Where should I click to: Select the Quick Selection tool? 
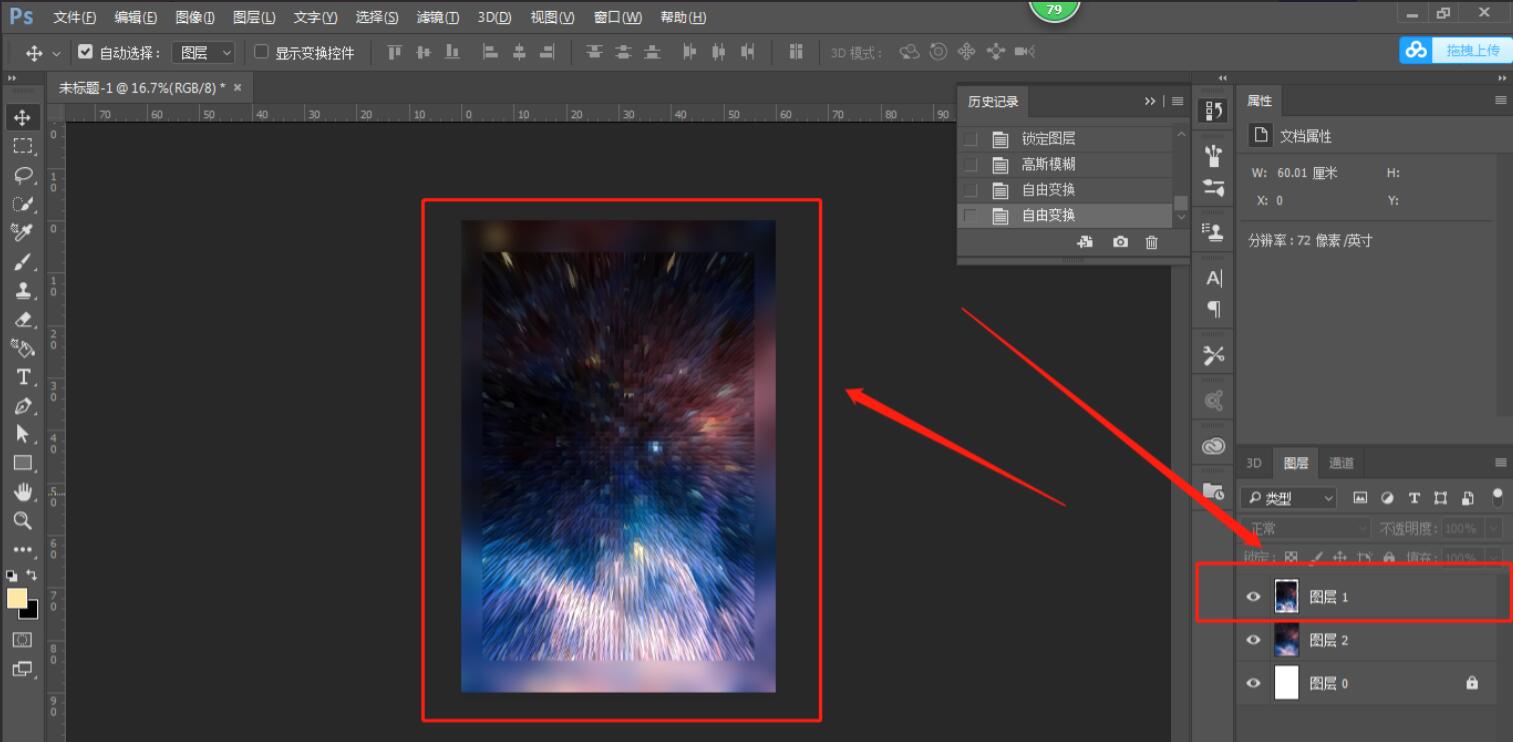pyautogui.click(x=23, y=204)
